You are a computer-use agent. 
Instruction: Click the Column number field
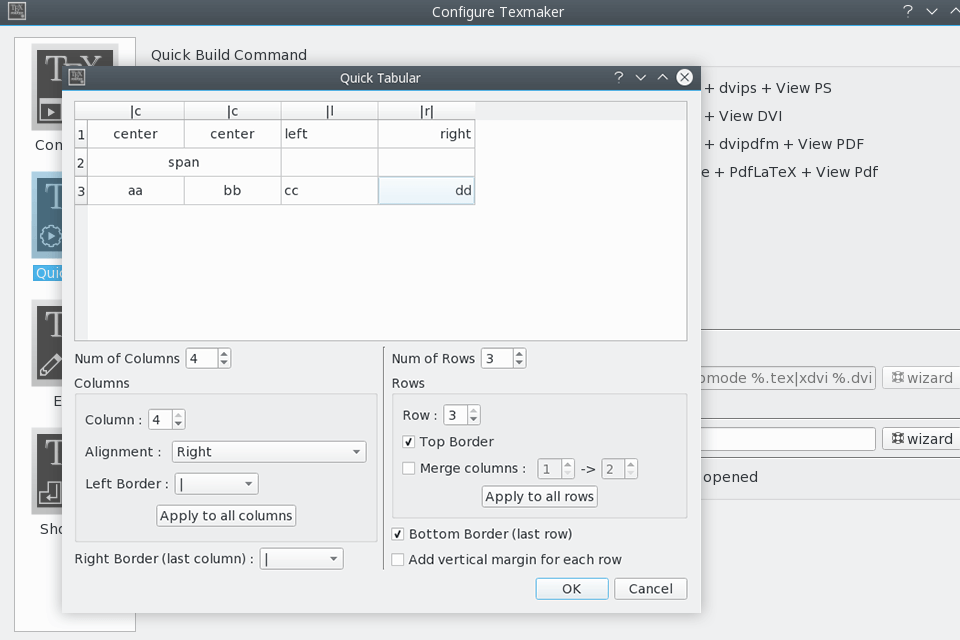160,420
